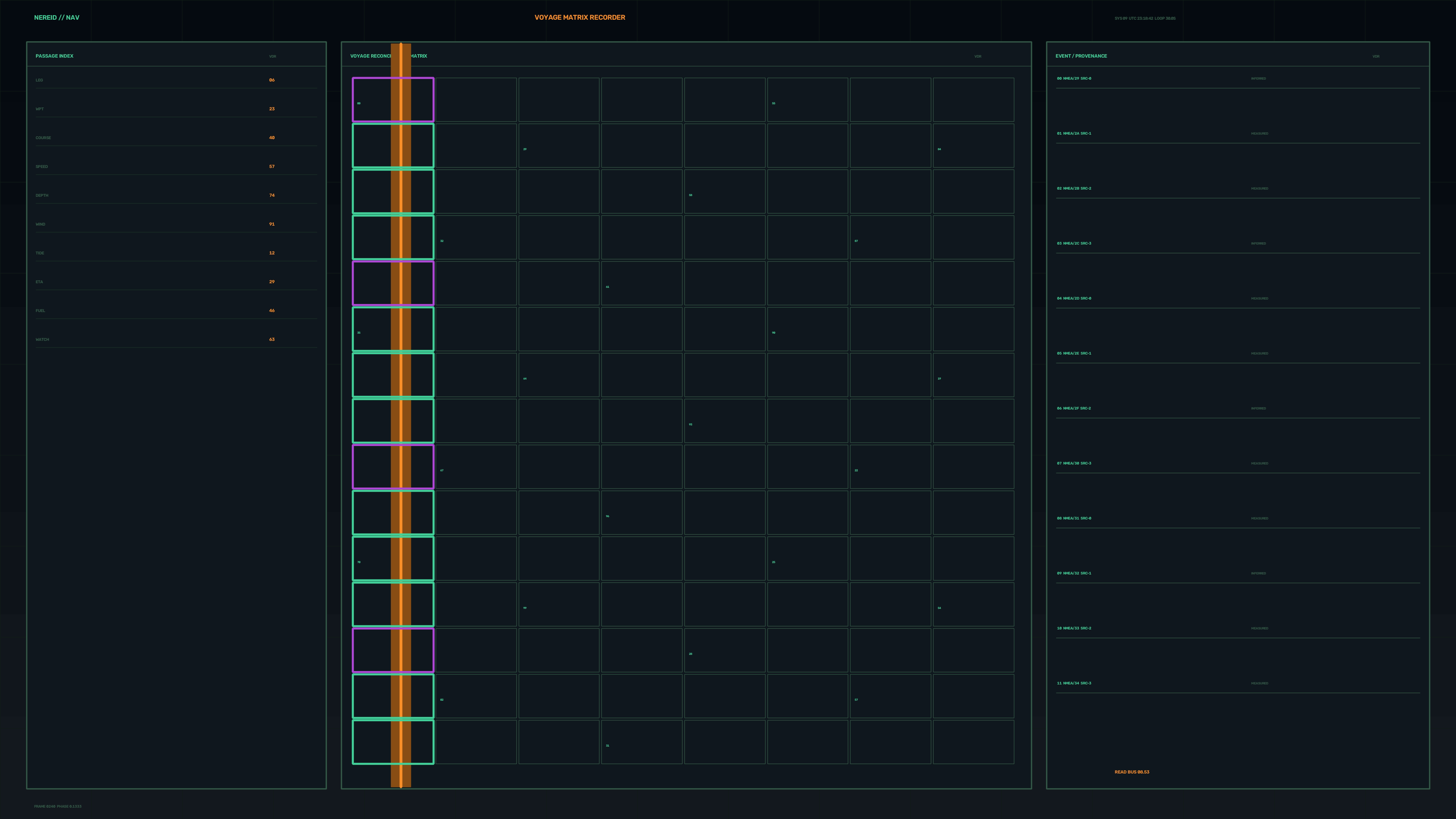Select the matrix grid cell labeled 57

pyautogui.click(x=890, y=696)
